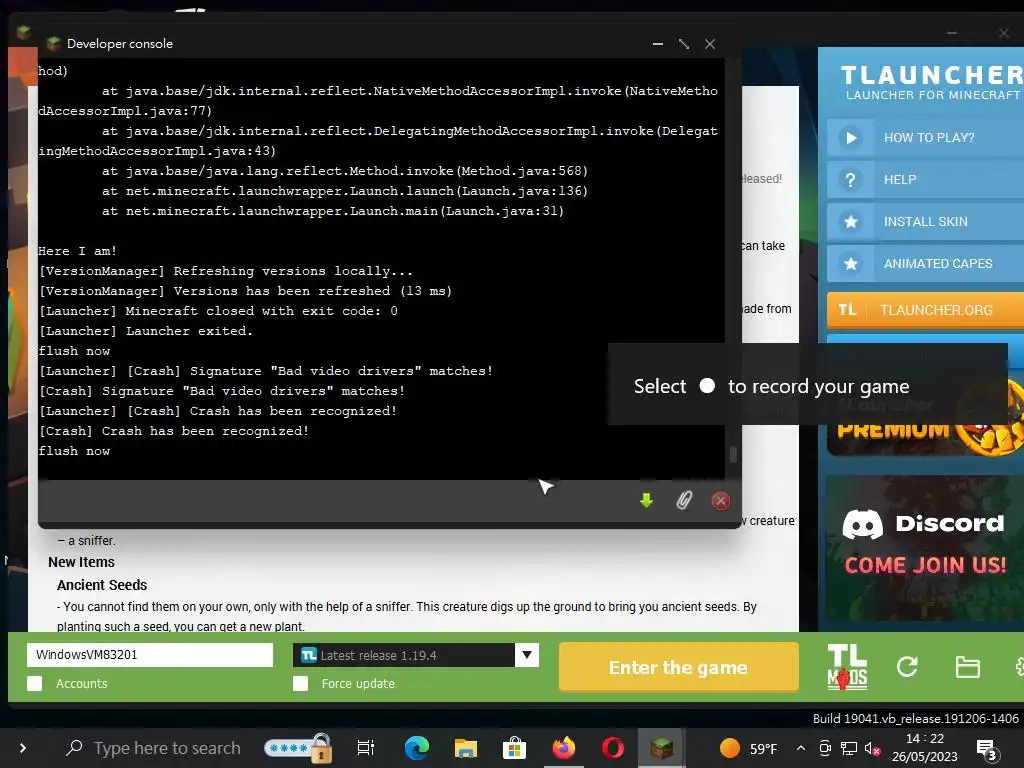Click the play icon beside How to Play
Screen dimensions: 1024x768
coord(850,138)
